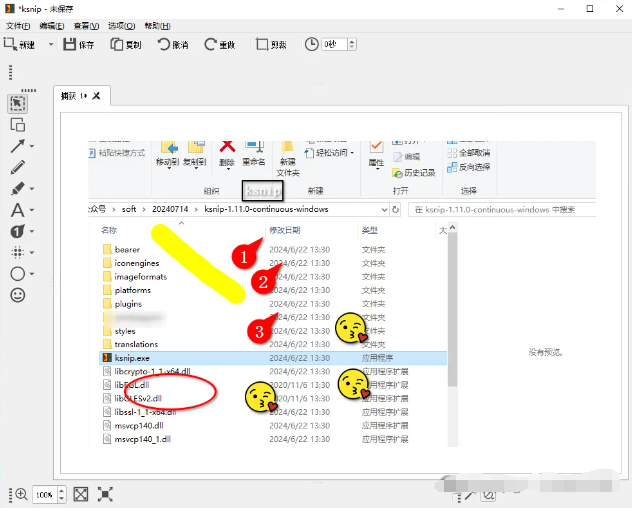Image resolution: width=632 pixels, height=508 pixels.
Task: Click the 20240714 breadcrumb in the captured image
Action: click(x=170, y=209)
